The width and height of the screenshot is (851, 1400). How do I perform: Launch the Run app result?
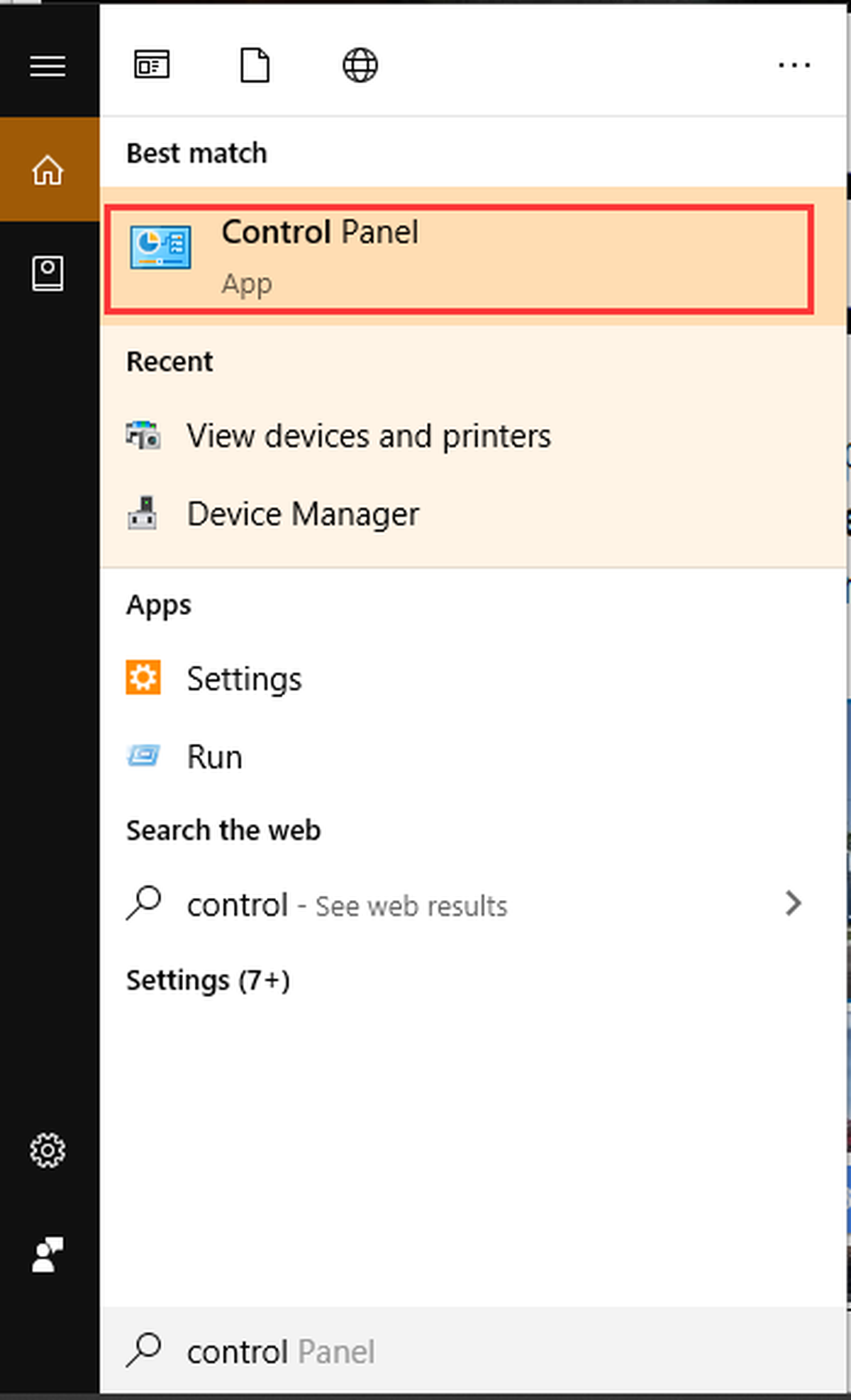(474, 757)
